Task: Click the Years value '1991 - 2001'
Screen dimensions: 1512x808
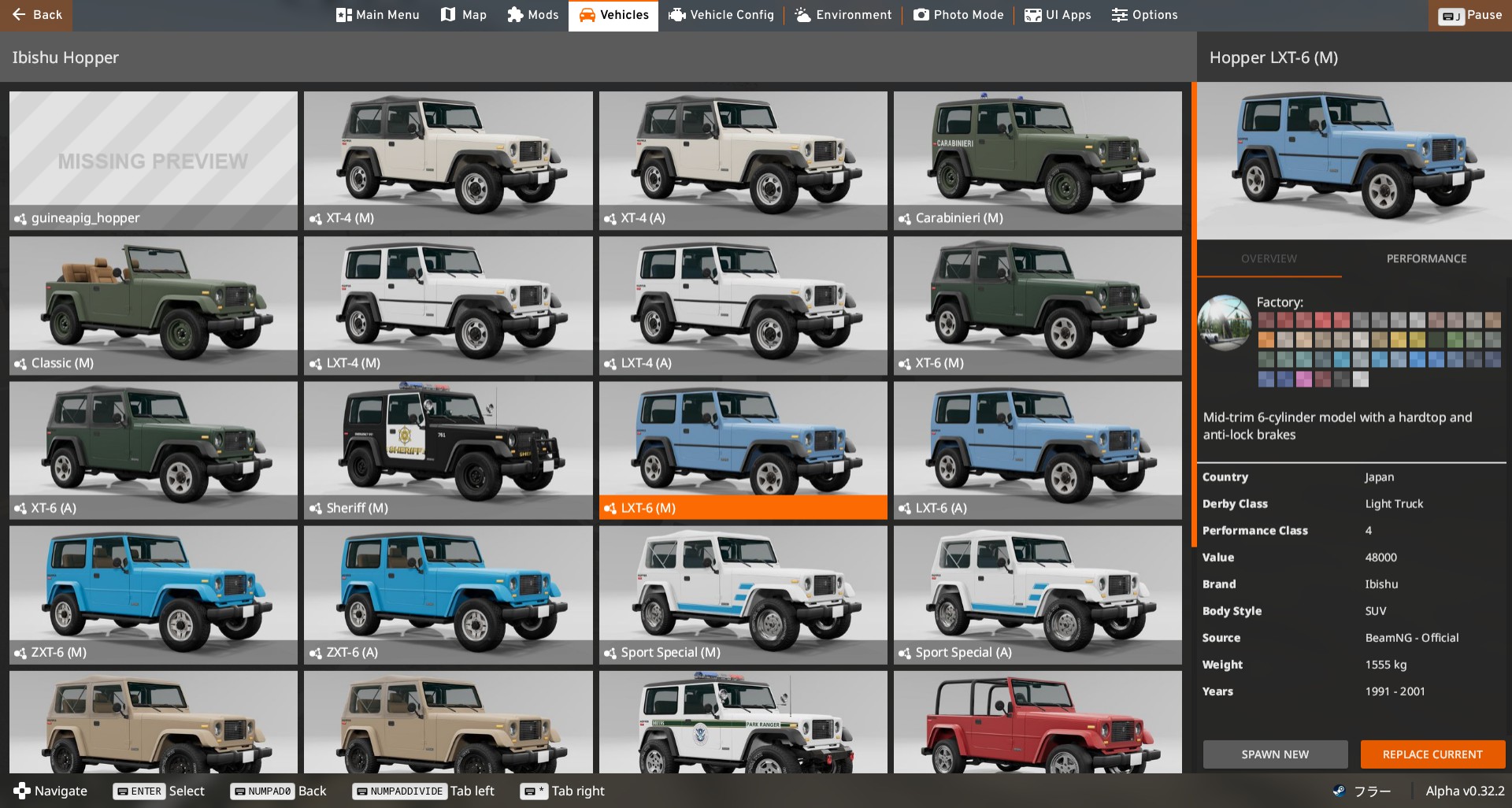Action: [1395, 691]
